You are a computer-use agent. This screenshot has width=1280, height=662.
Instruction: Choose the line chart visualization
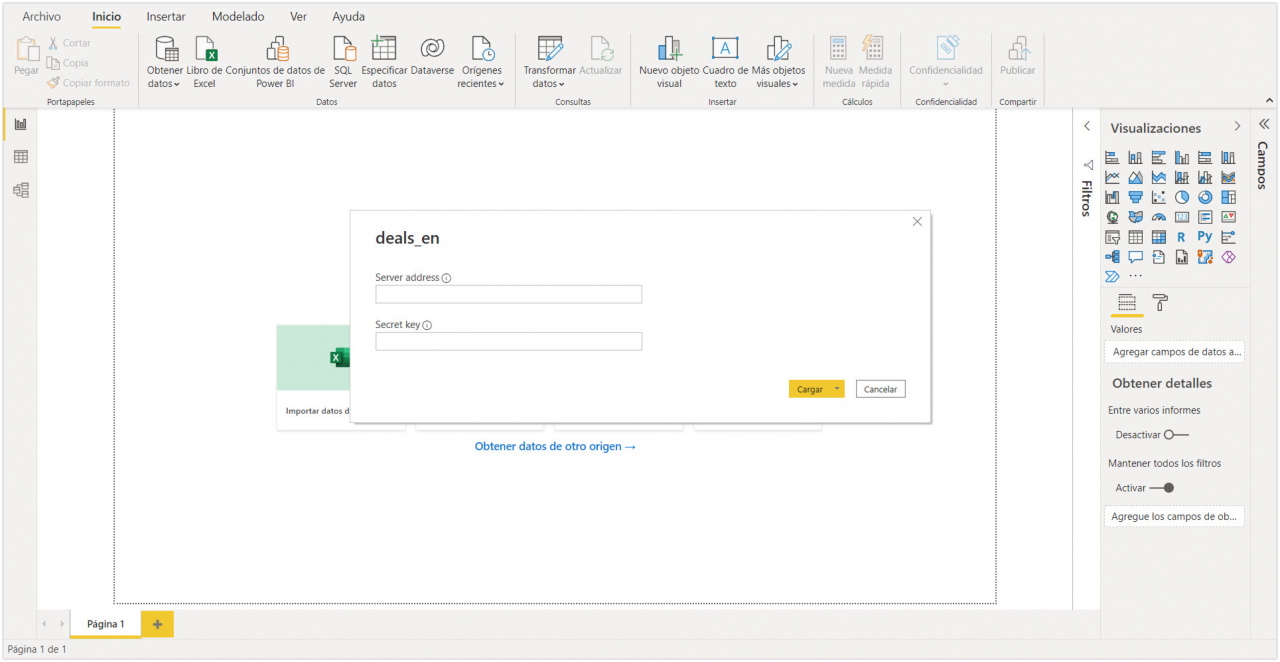coord(1112,178)
